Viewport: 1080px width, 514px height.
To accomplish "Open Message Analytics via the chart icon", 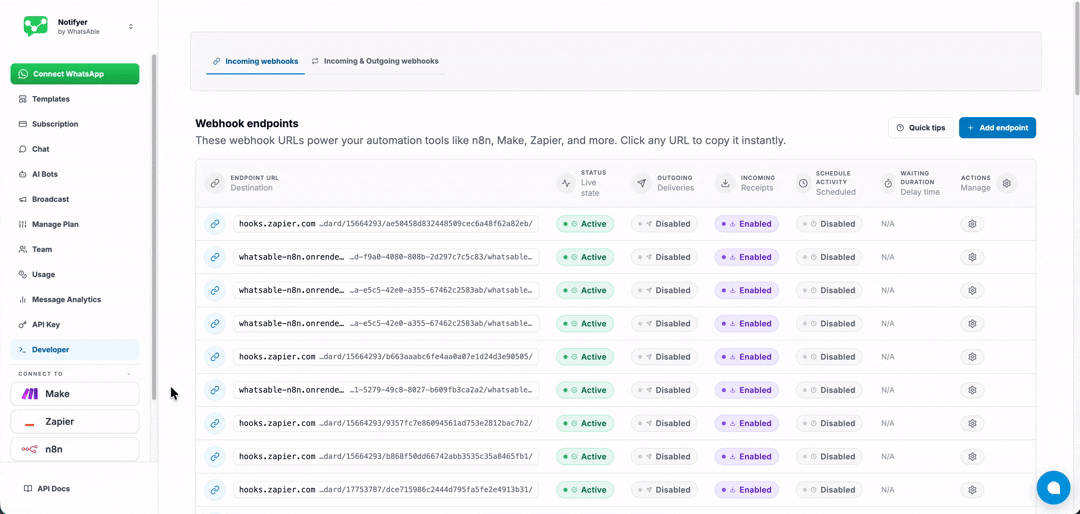I will click(x=23, y=300).
